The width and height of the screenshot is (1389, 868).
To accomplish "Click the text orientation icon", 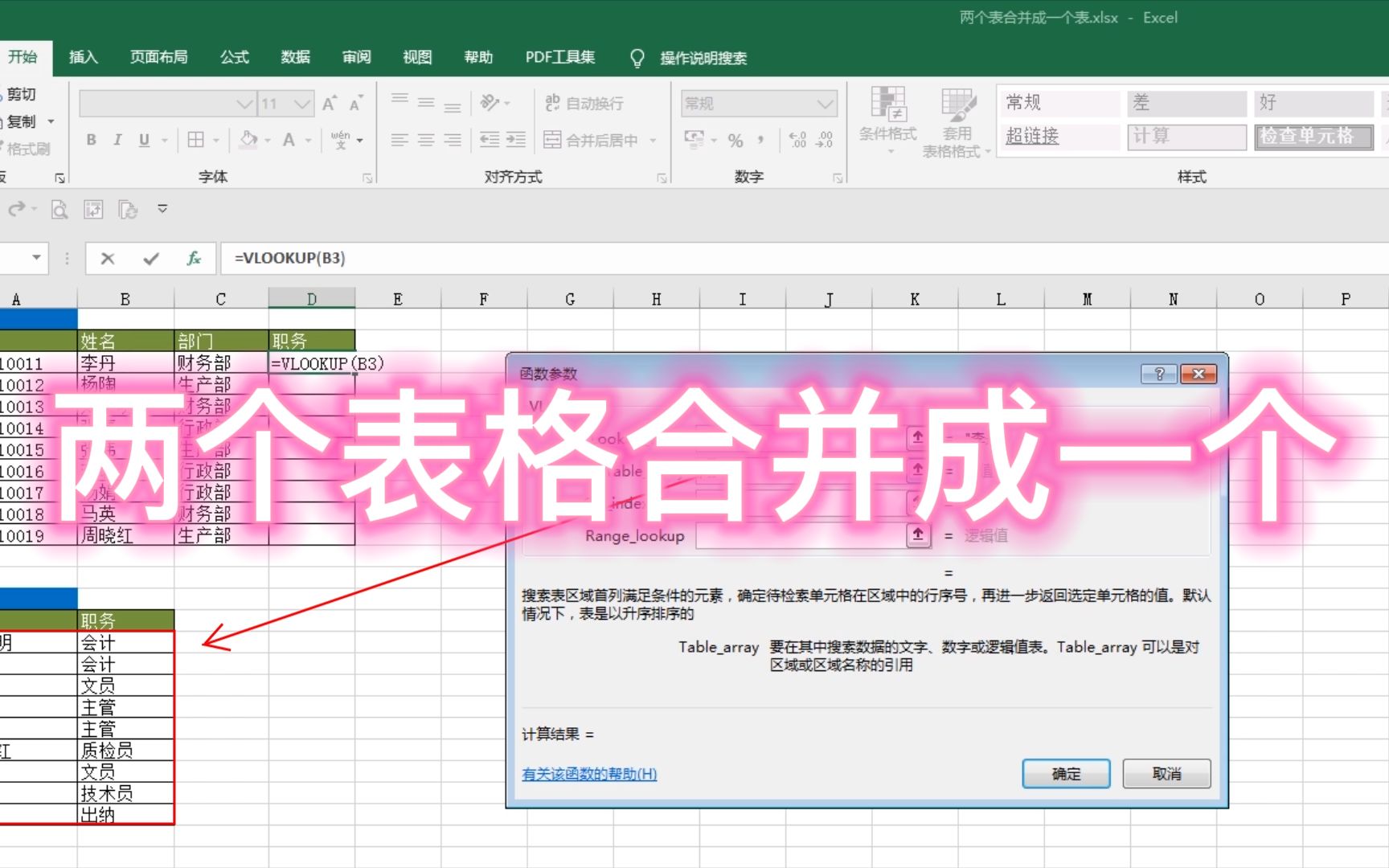I will [490, 102].
